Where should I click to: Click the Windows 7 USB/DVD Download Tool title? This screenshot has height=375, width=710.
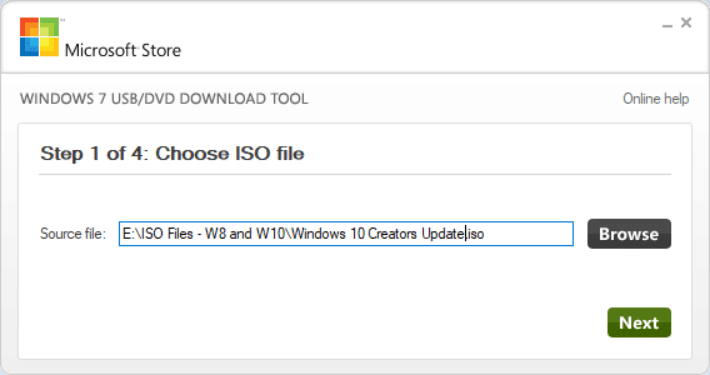click(164, 99)
